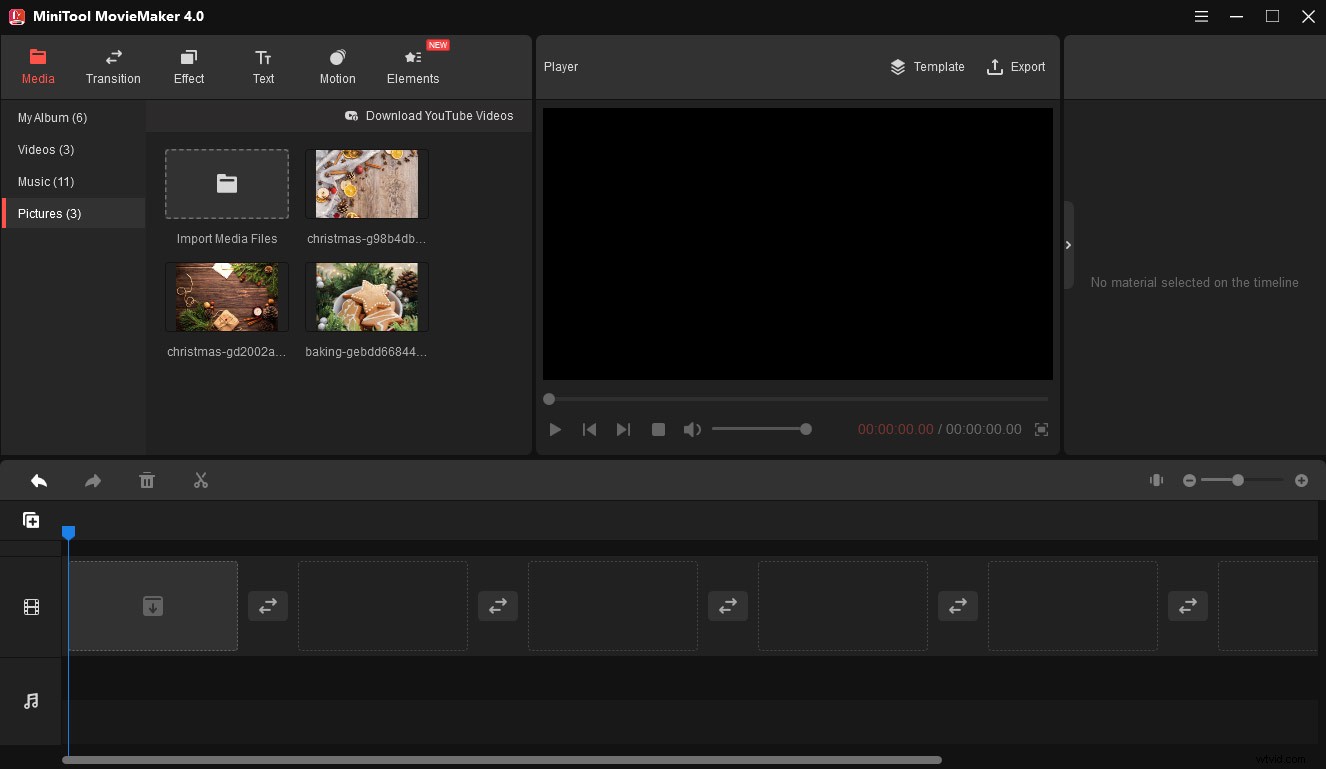Click the fullscreen icon in the Player controls
The height and width of the screenshot is (769, 1326).
tap(1041, 429)
